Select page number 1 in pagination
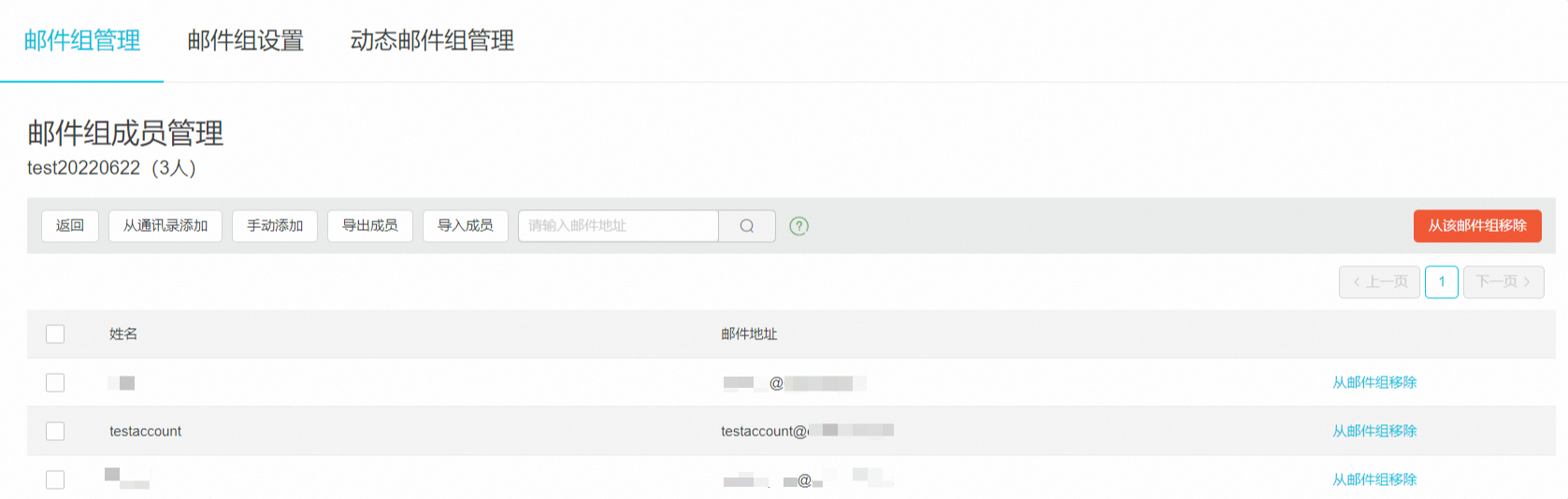Screen dimensions: 1568x499 pyautogui.click(x=1442, y=282)
